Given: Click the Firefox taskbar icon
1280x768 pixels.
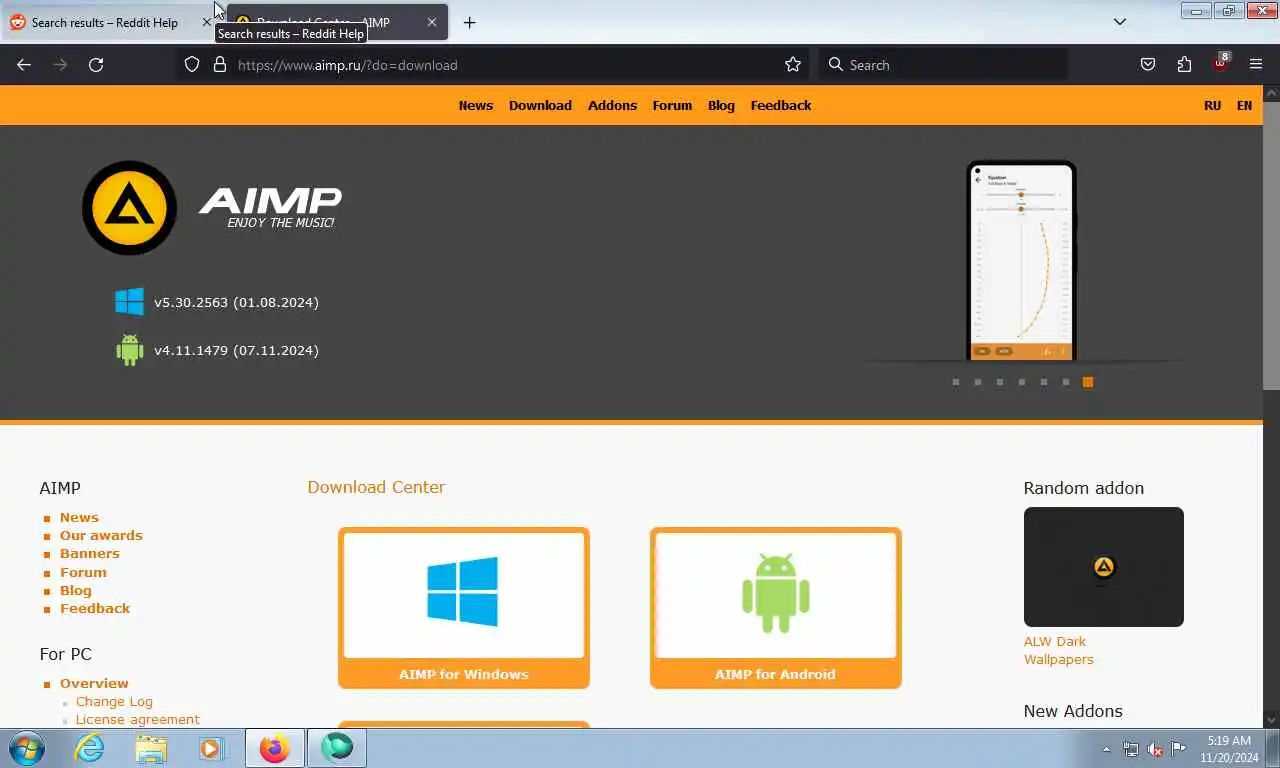Looking at the screenshot, I should point(274,748).
